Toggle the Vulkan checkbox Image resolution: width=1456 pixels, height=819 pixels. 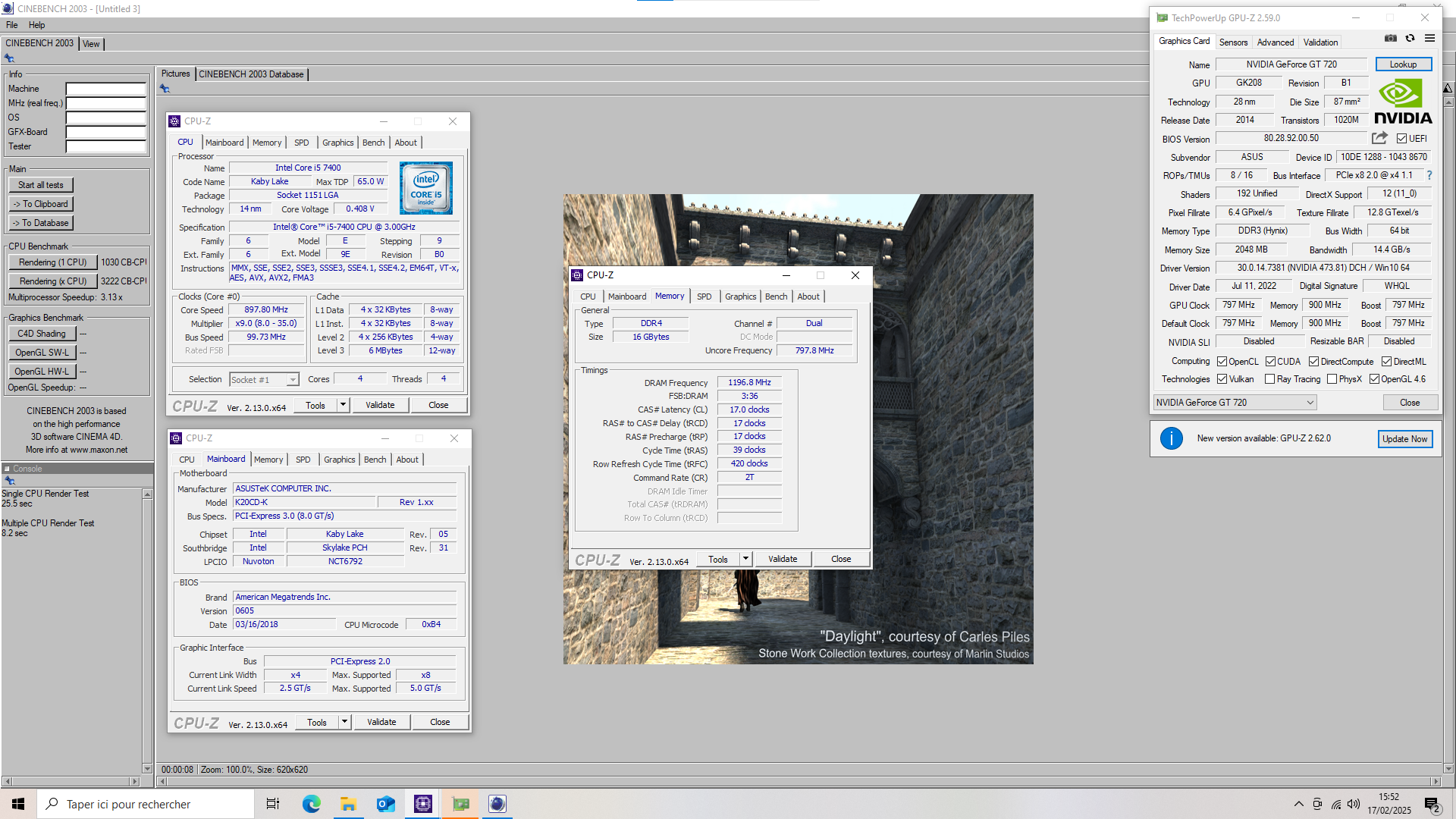coord(1222,379)
